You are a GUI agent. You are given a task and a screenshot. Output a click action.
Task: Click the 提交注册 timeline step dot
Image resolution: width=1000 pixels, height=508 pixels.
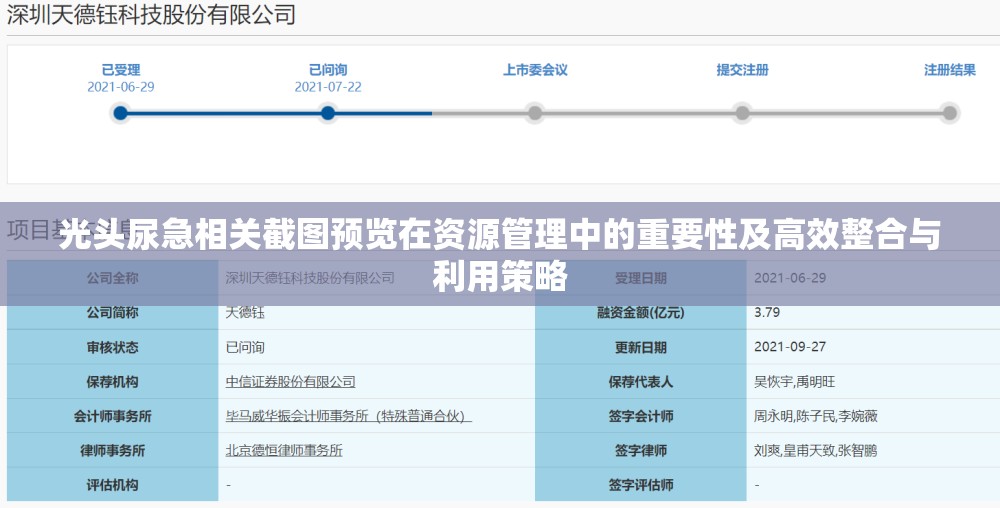tap(742, 113)
